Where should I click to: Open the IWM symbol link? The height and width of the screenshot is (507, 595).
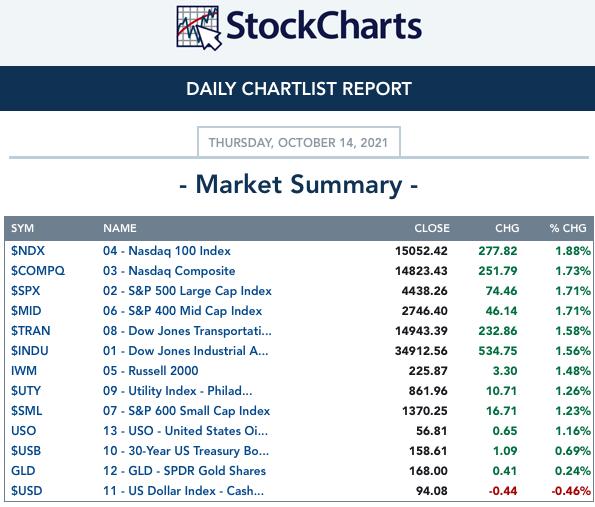tap(24, 371)
